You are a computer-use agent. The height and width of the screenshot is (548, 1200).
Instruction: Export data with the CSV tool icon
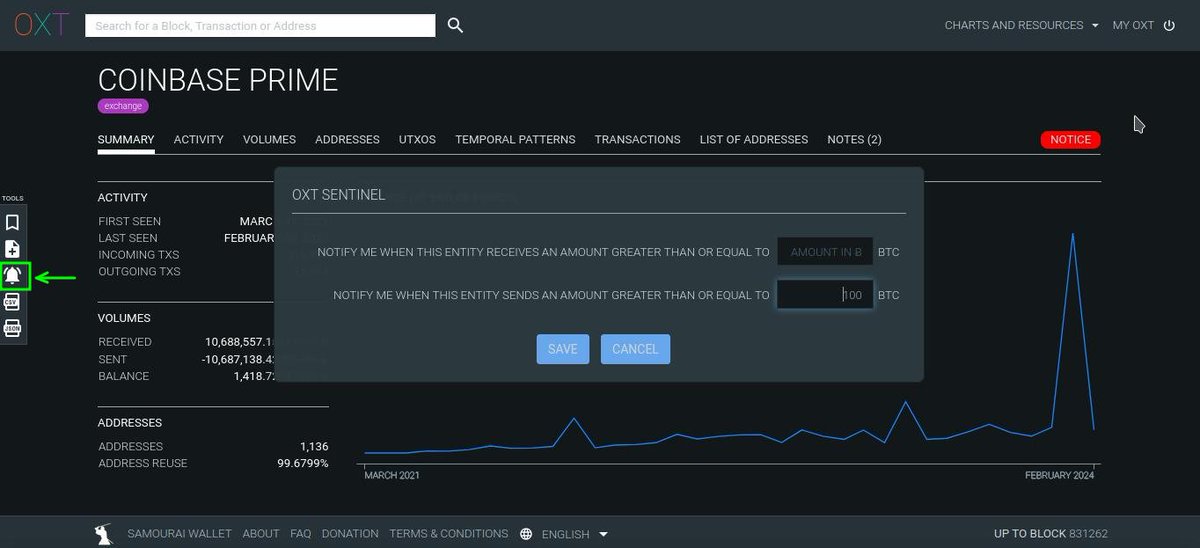point(13,302)
